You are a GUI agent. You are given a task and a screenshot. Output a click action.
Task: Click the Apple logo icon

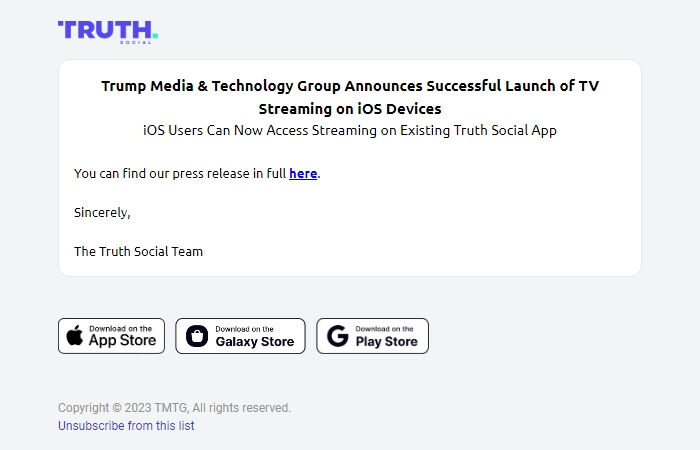click(x=75, y=336)
